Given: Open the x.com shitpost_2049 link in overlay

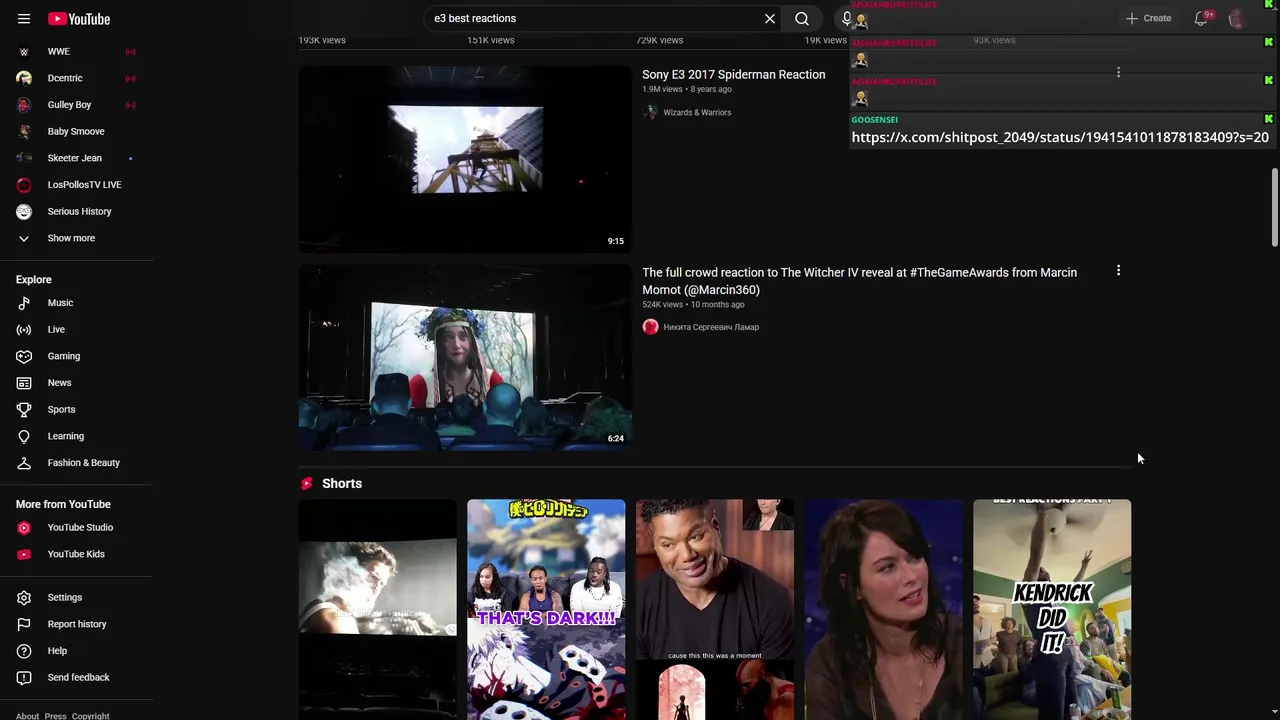Looking at the screenshot, I should [x=1060, y=137].
